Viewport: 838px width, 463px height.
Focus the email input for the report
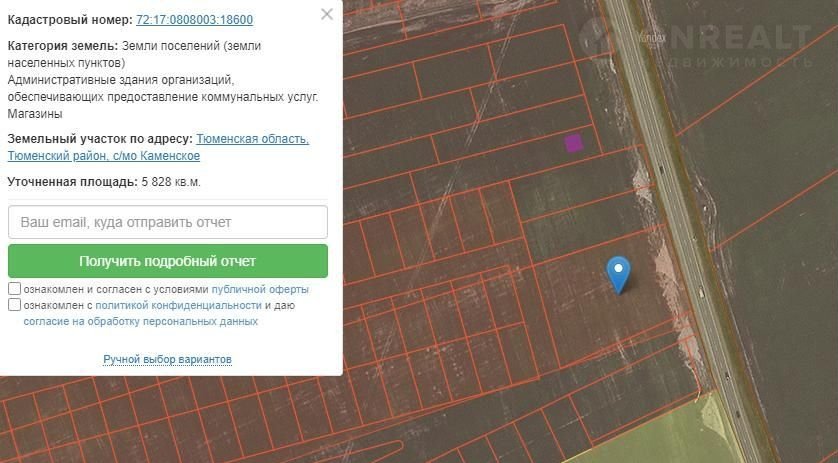168,222
